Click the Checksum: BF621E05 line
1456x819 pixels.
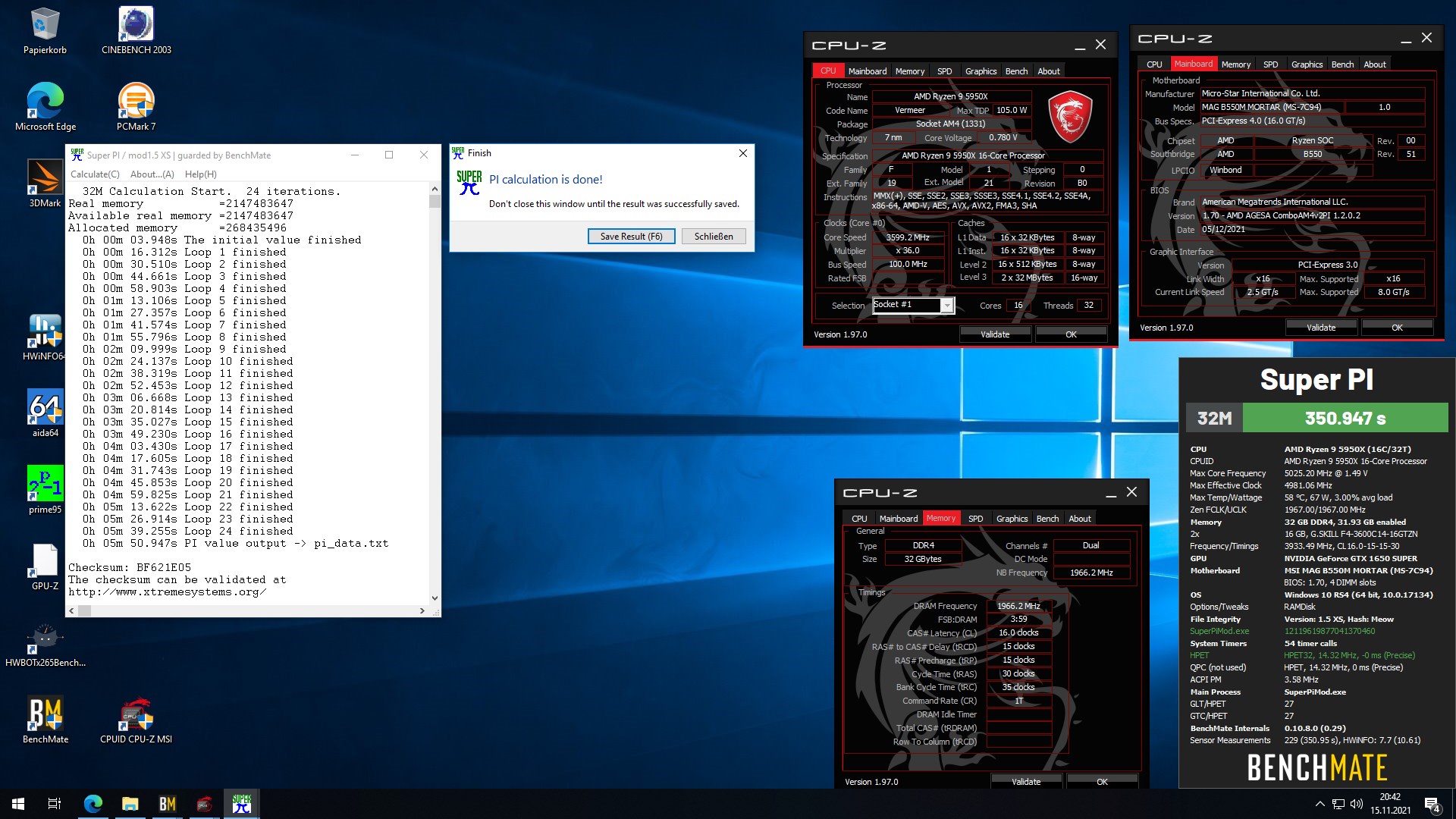[x=130, y=567]
